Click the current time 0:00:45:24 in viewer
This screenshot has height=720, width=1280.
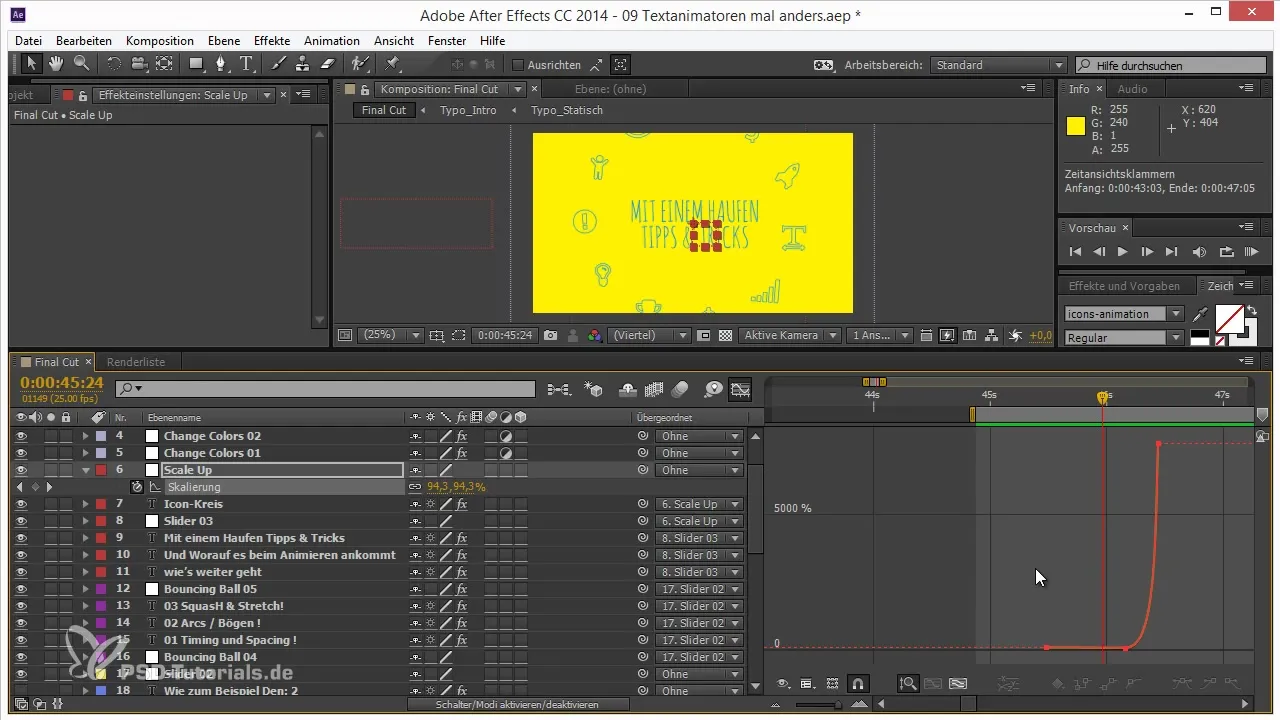click(x=505, y=336)
